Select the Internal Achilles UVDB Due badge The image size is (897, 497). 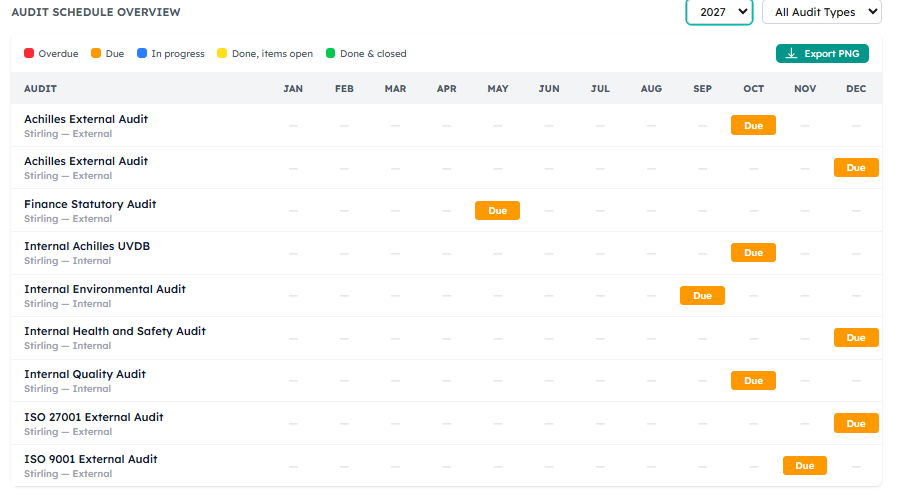[753, 252]
